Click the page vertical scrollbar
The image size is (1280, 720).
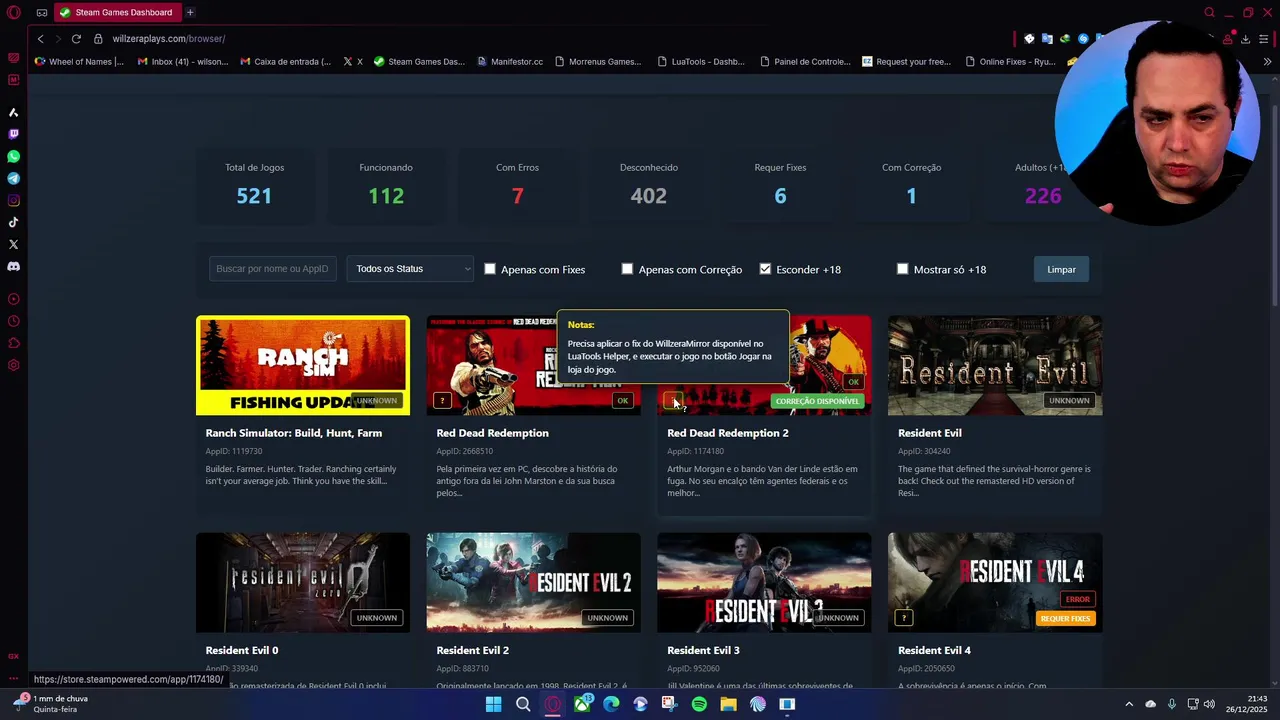pyautogui.click(x=1274, y=205)
